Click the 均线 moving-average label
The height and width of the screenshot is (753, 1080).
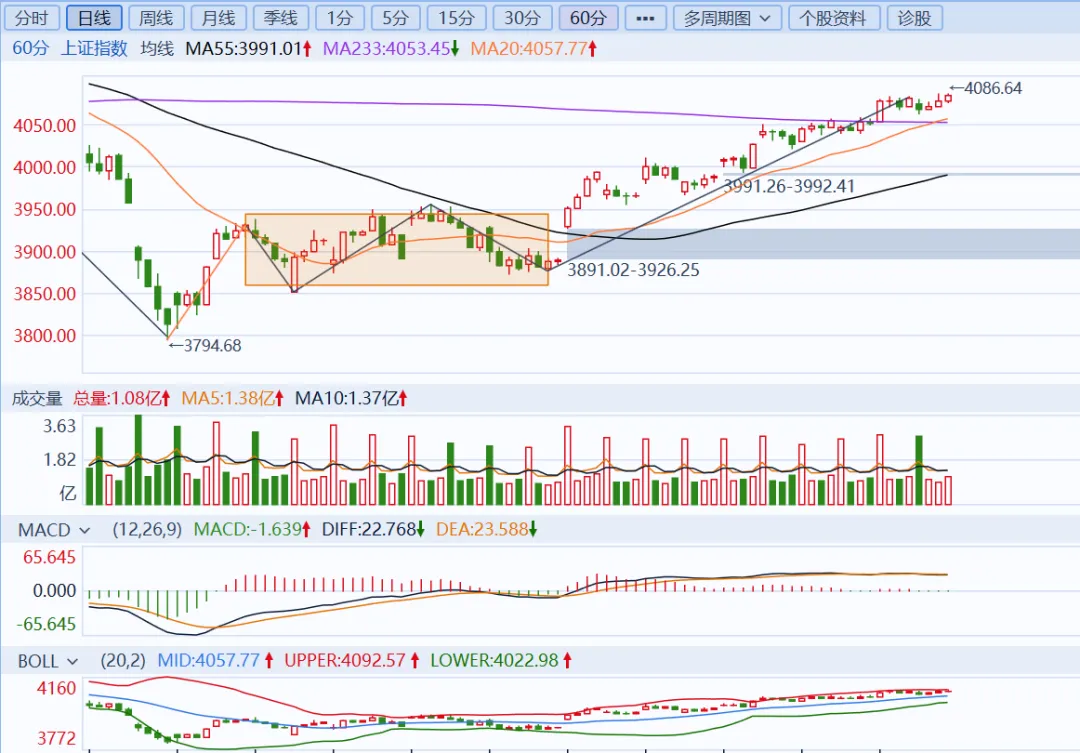(x=157, y=48)
